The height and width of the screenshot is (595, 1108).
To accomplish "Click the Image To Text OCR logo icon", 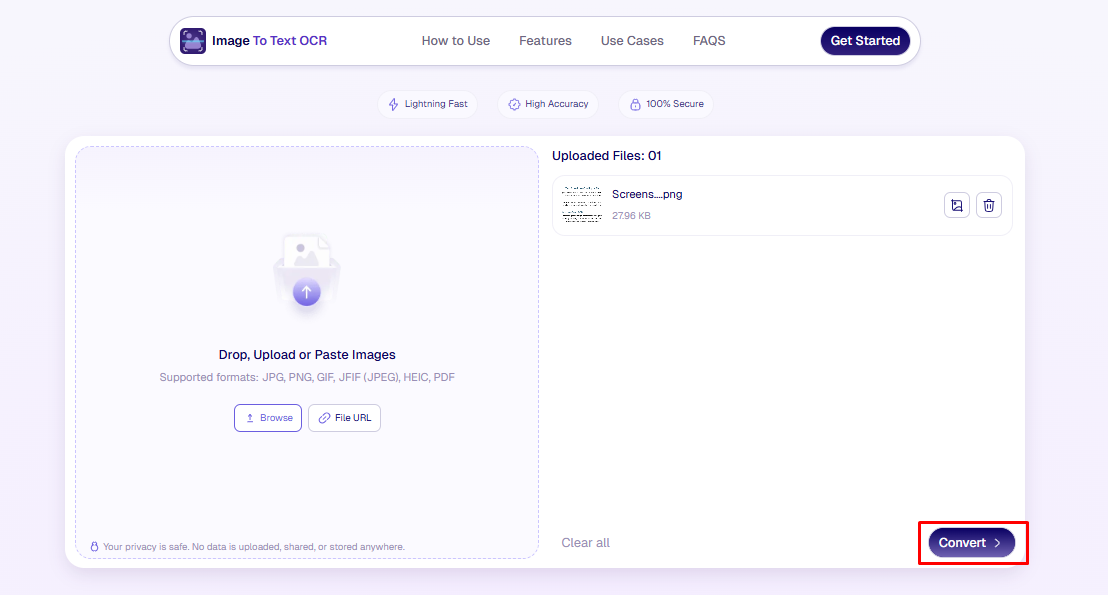I will click(x=193, y=41).
